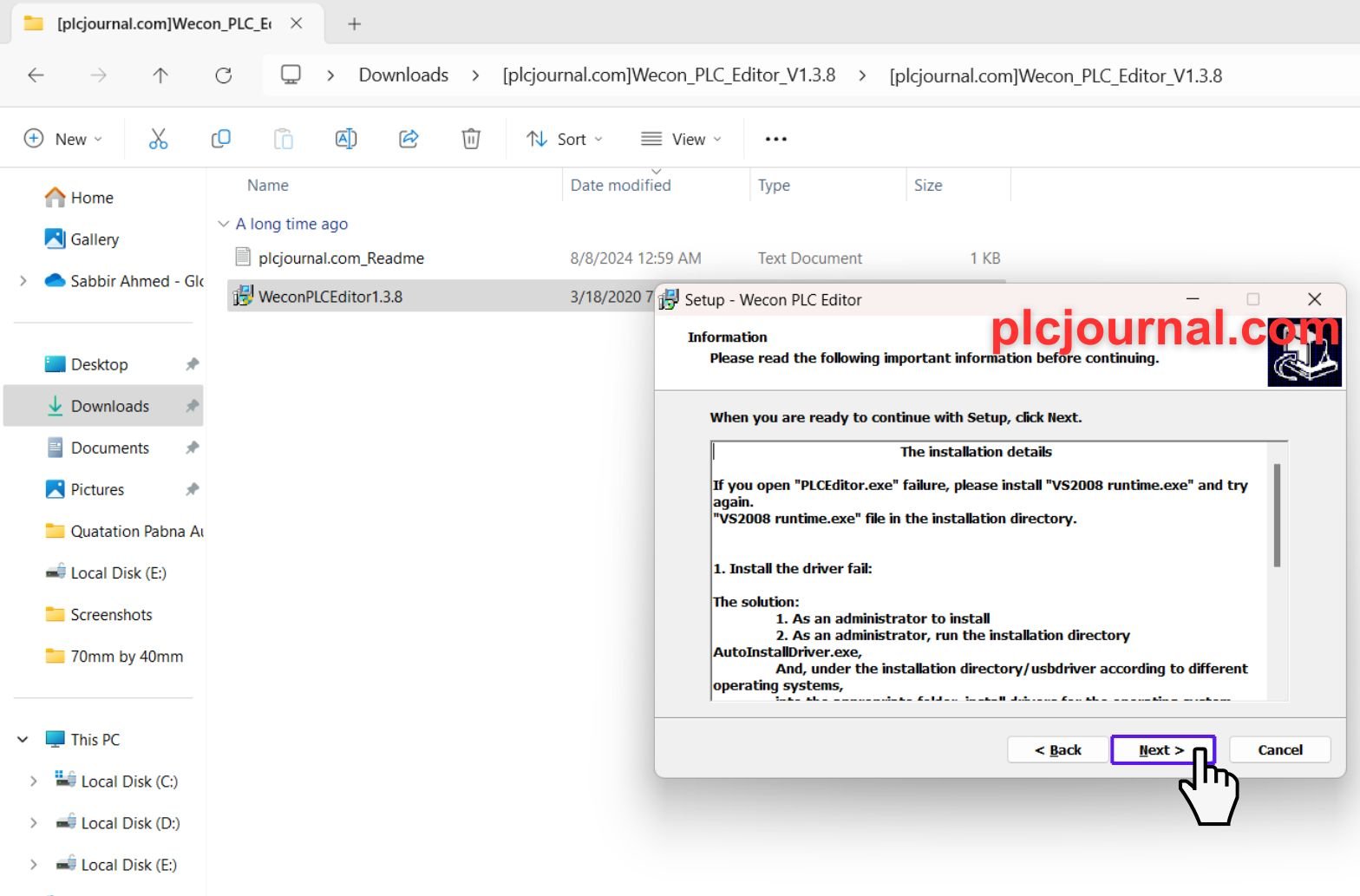The width and height of the screenshot is (1360, 896).
Task: Click Downloads breadcrumb in address bar
Action: coord(403,75)
